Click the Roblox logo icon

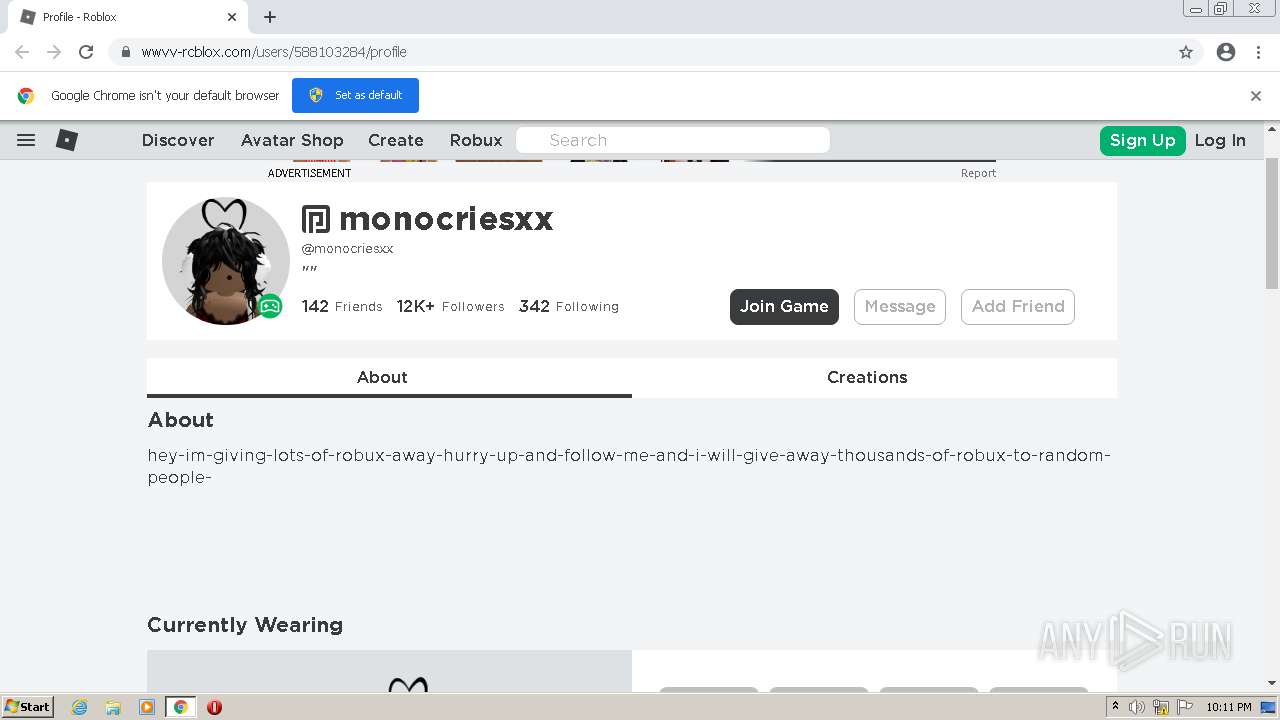[x=67, y=140]
